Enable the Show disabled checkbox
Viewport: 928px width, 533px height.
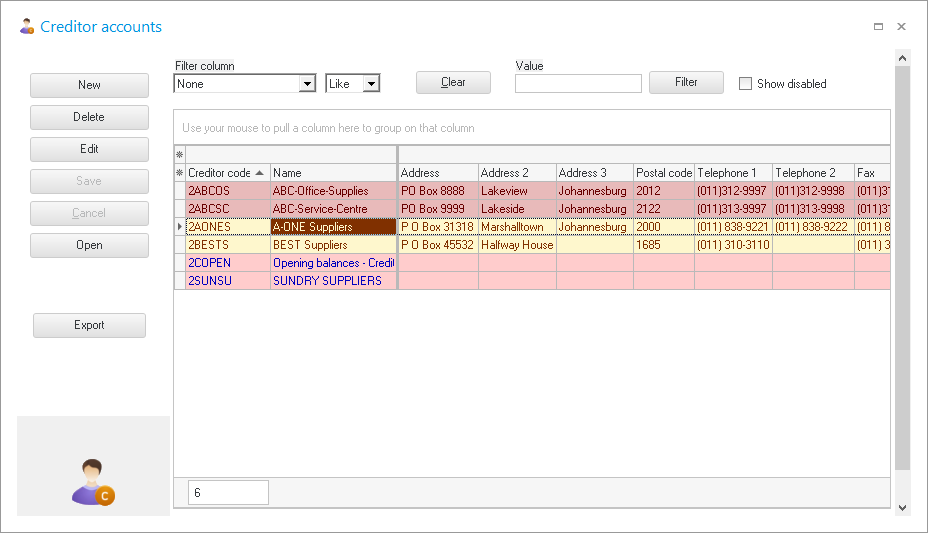(x=745, y=84)
